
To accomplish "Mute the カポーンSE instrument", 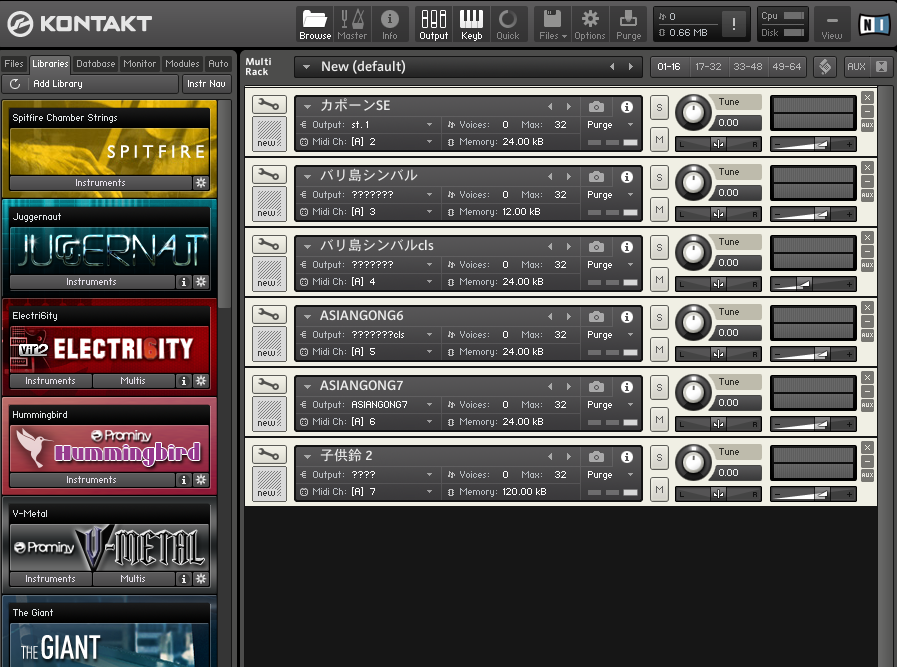I will pos(659,139).
